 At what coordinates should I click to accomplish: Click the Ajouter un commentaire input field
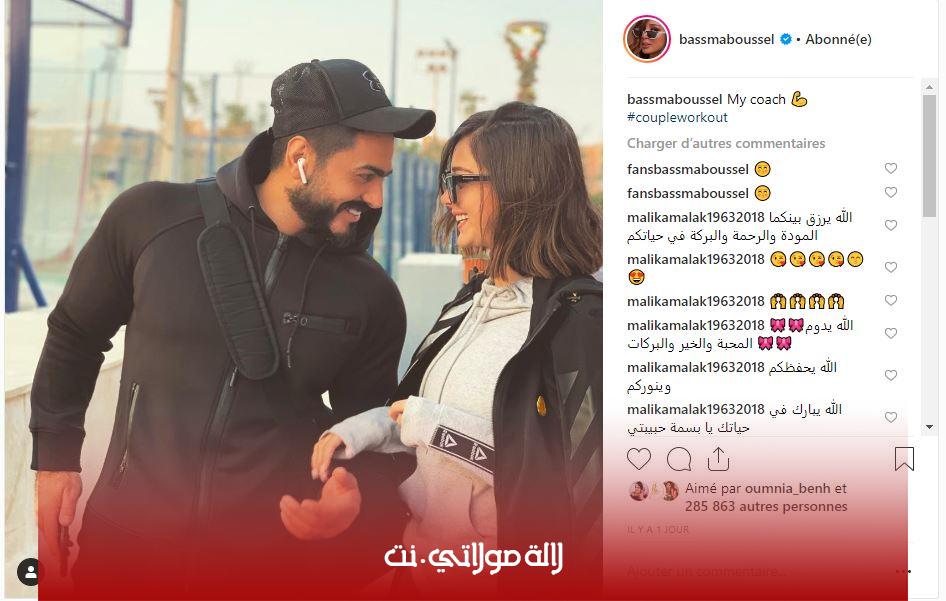point(757,571)
